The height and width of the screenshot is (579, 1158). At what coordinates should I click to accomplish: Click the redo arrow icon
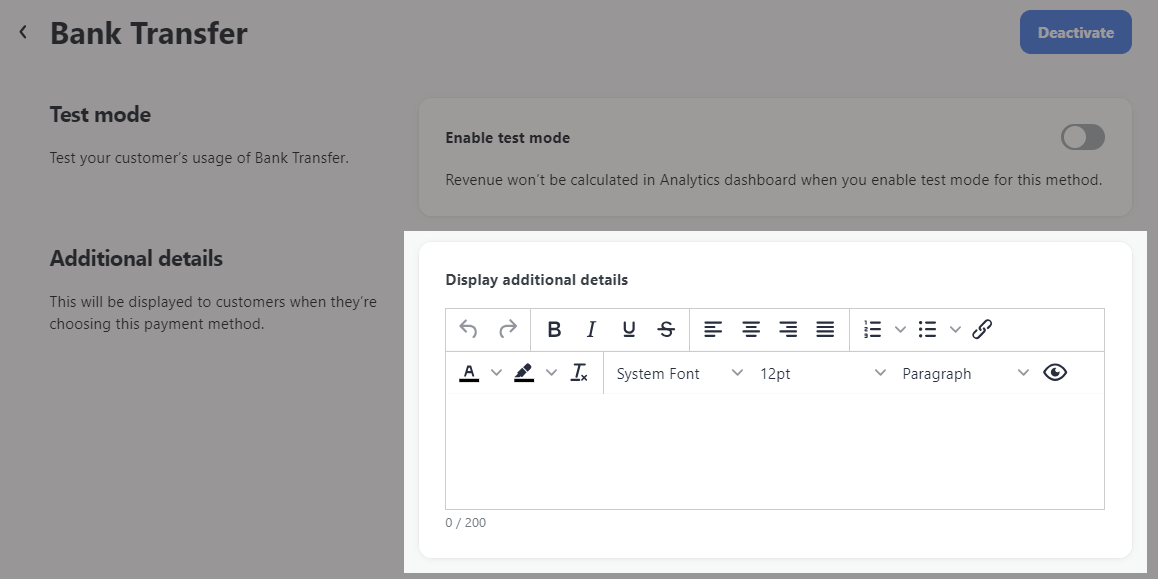click(x=508, y=329)
